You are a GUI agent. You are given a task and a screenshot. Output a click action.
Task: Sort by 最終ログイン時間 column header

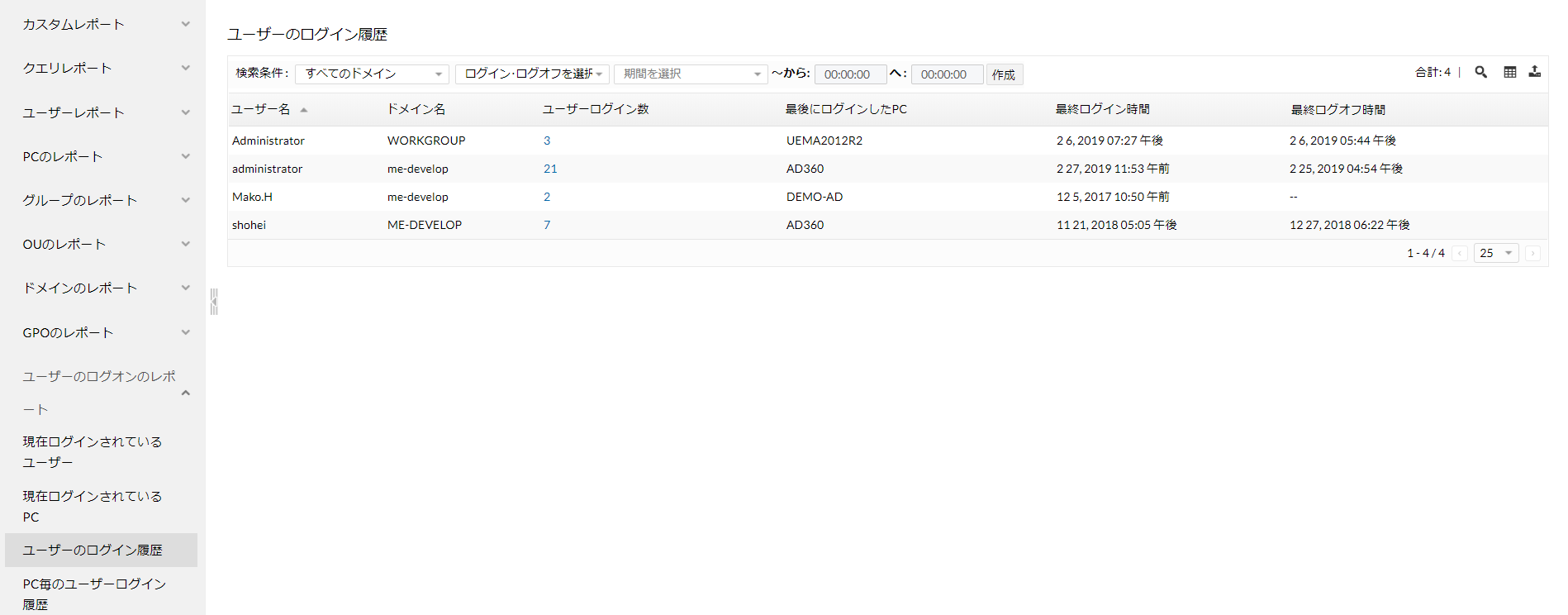[1103, 109]
